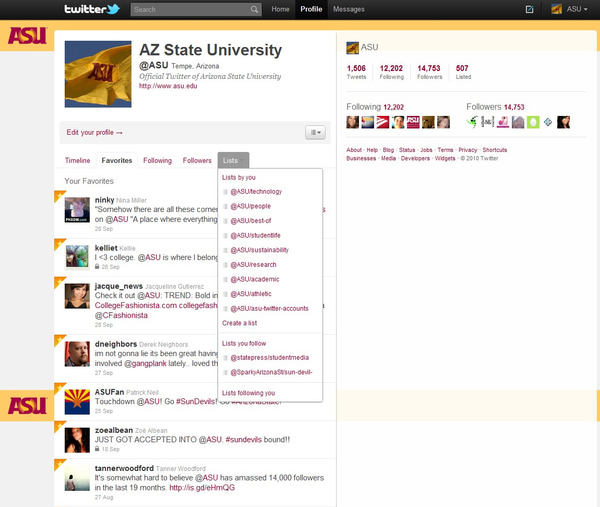Open the http://is.gd/eHmQG link
This screenshot has height=507, width=600.
(202, 487)
